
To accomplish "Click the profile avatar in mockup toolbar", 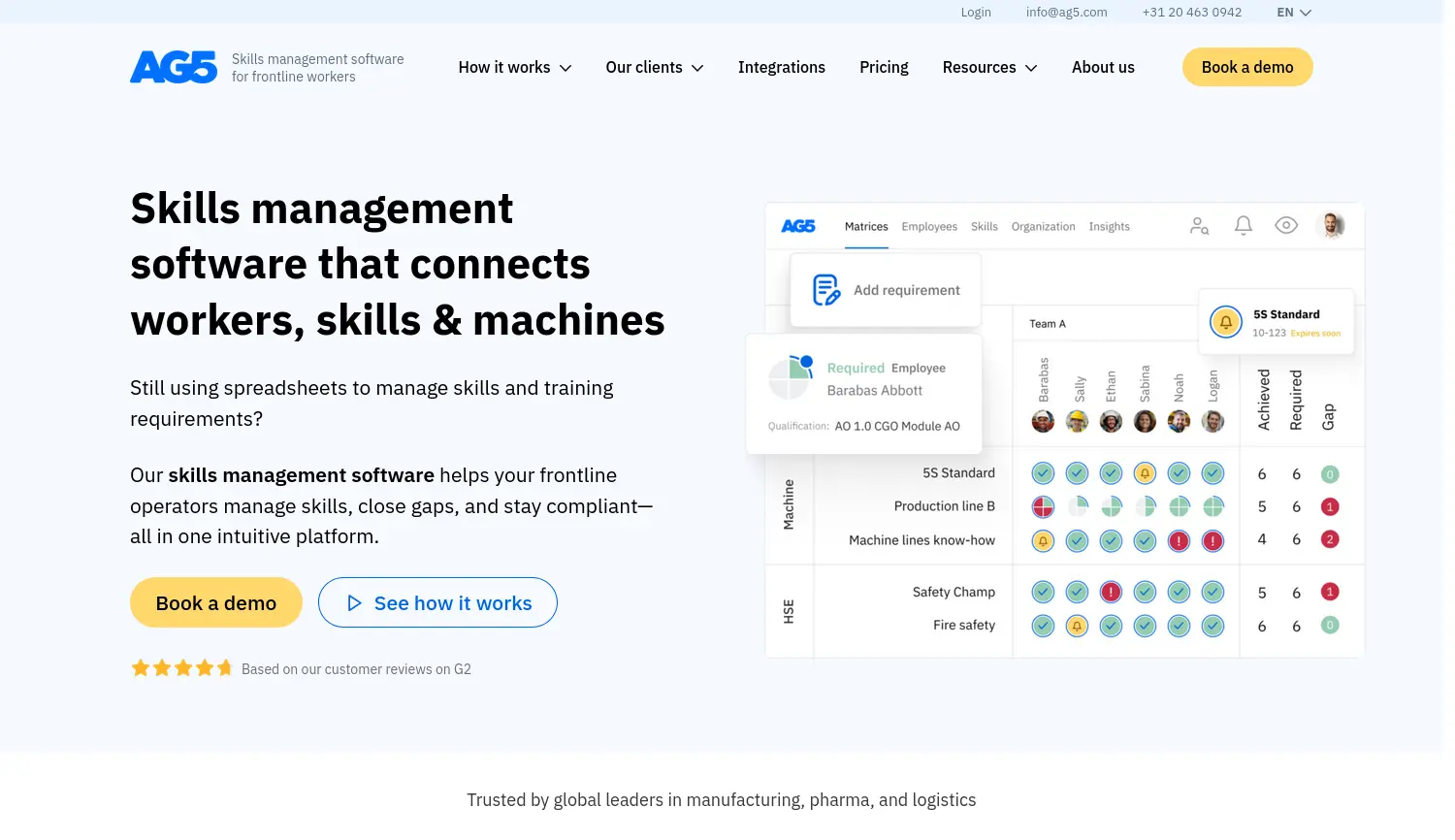I will click(1332, 225).
